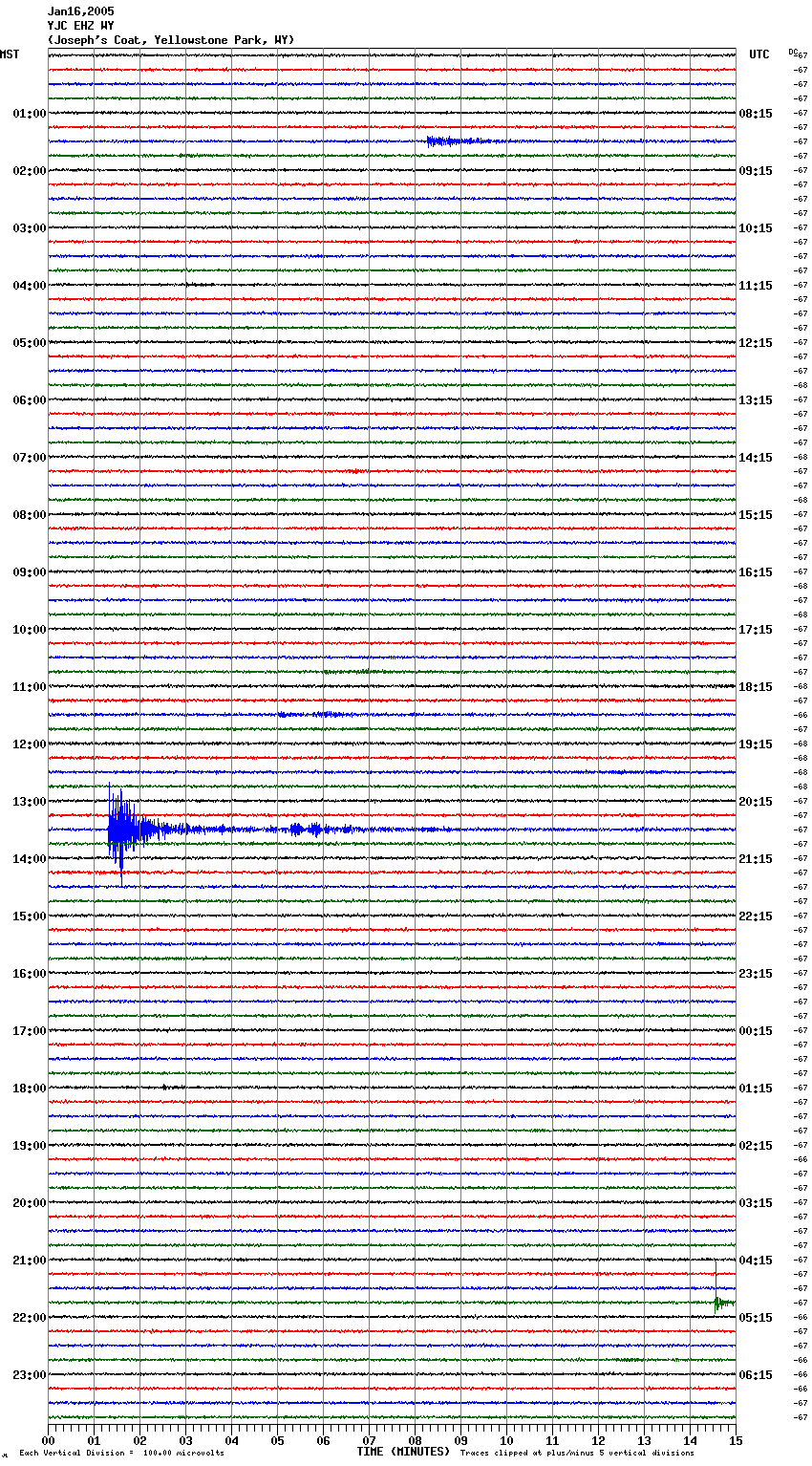812x1466 pixels.
Task: Select the 14:00 MST time label
Action: click(30, 859)
